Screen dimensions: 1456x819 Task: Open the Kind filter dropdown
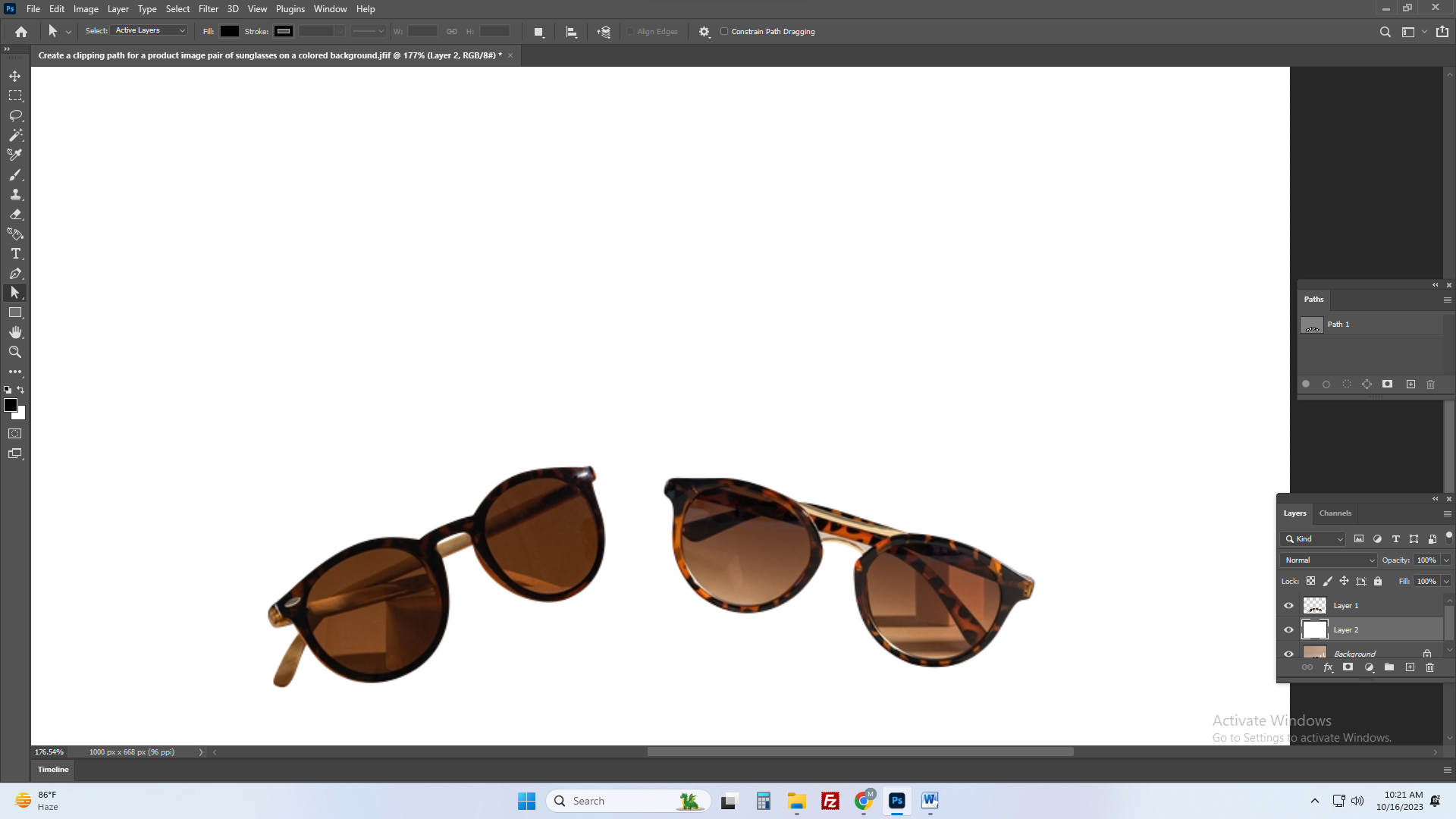click(x=1313, y=538)
